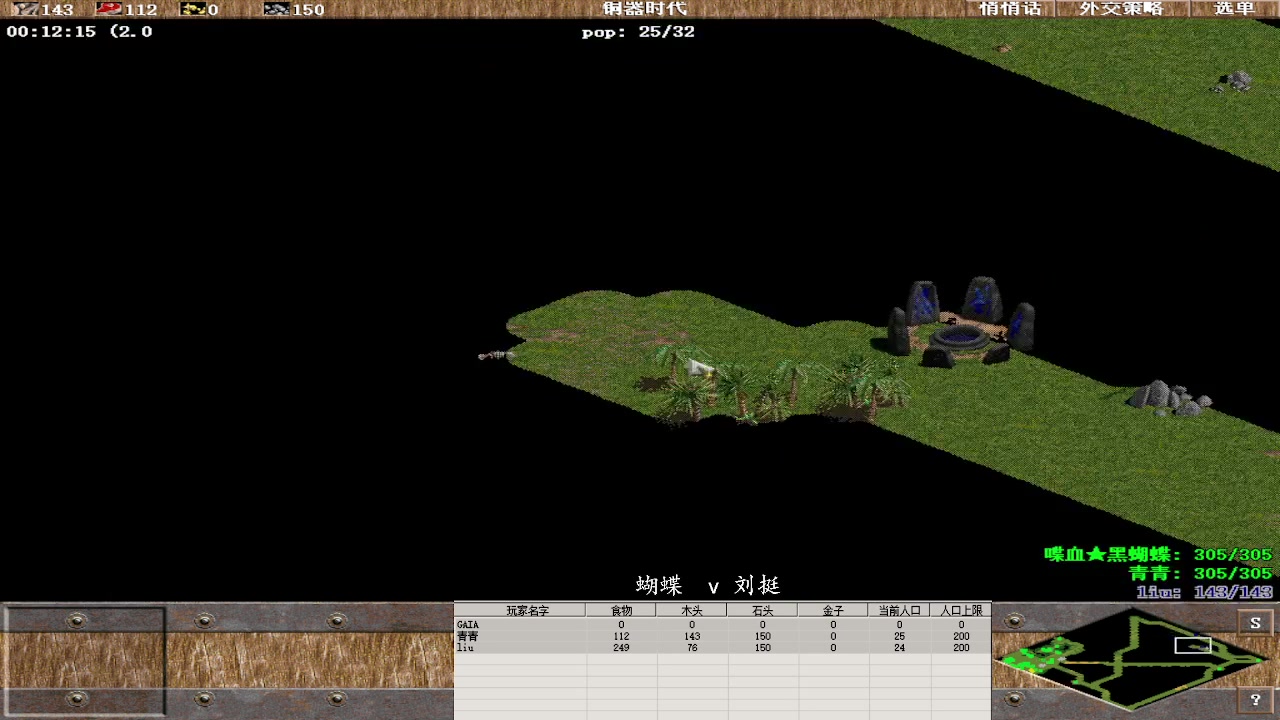Open the 选单 game menu

pyautogui.click(x=1233, y=9)
